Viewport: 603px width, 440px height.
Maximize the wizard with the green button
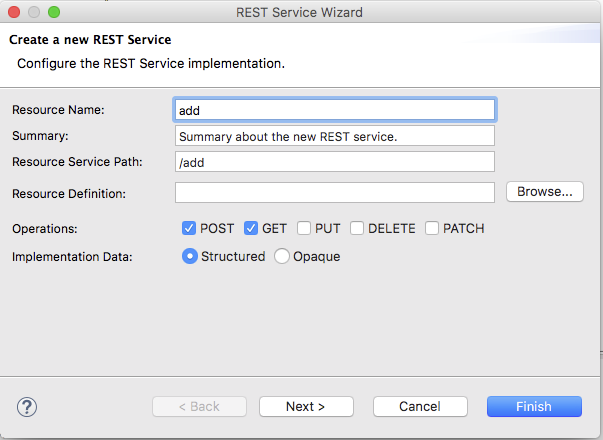[x=54, y=12]
